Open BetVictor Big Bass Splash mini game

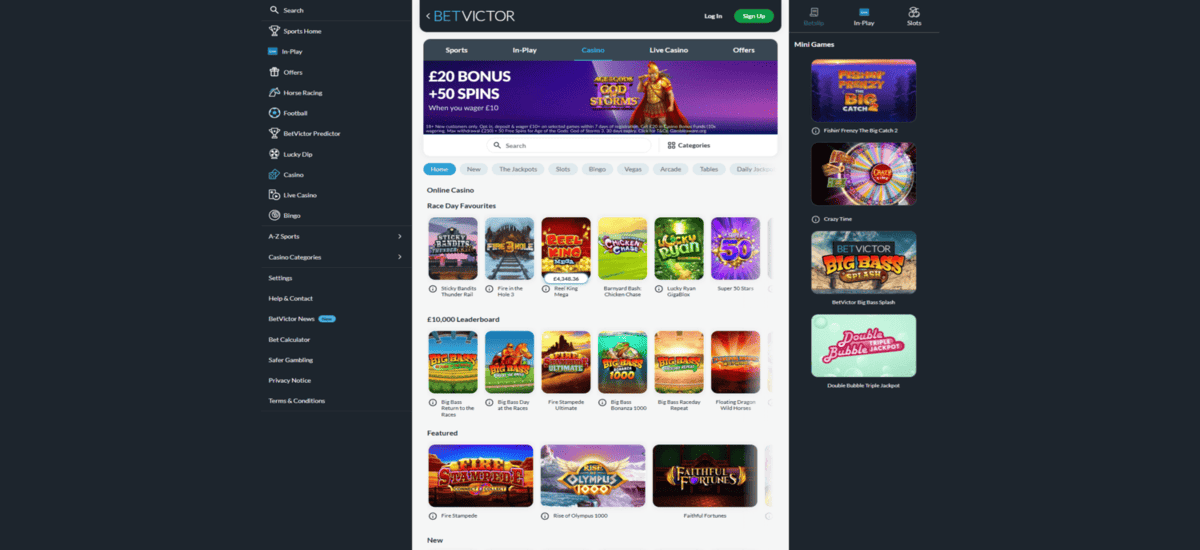tap(863, 263)
